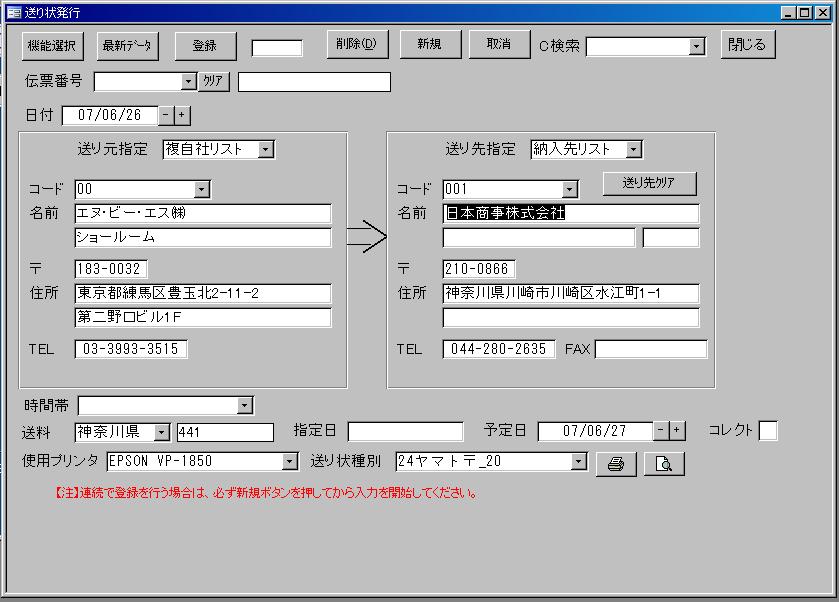The image size is (839, 602).
Task: Click the form icon in title bar
Action: (13, 12)
